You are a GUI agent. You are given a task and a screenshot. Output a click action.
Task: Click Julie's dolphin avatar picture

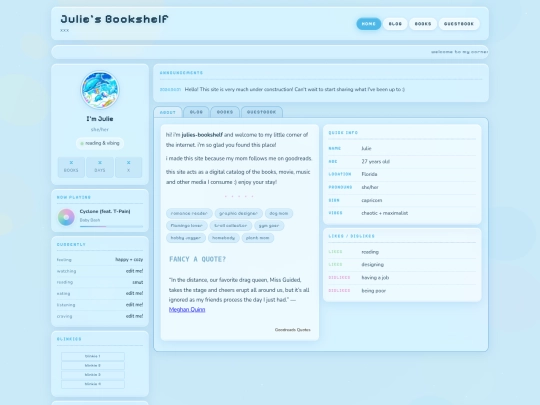(x=100, y=90)
